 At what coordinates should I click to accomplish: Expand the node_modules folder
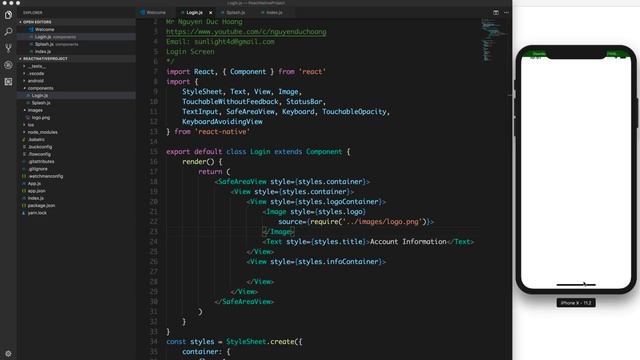coord(42,132)
